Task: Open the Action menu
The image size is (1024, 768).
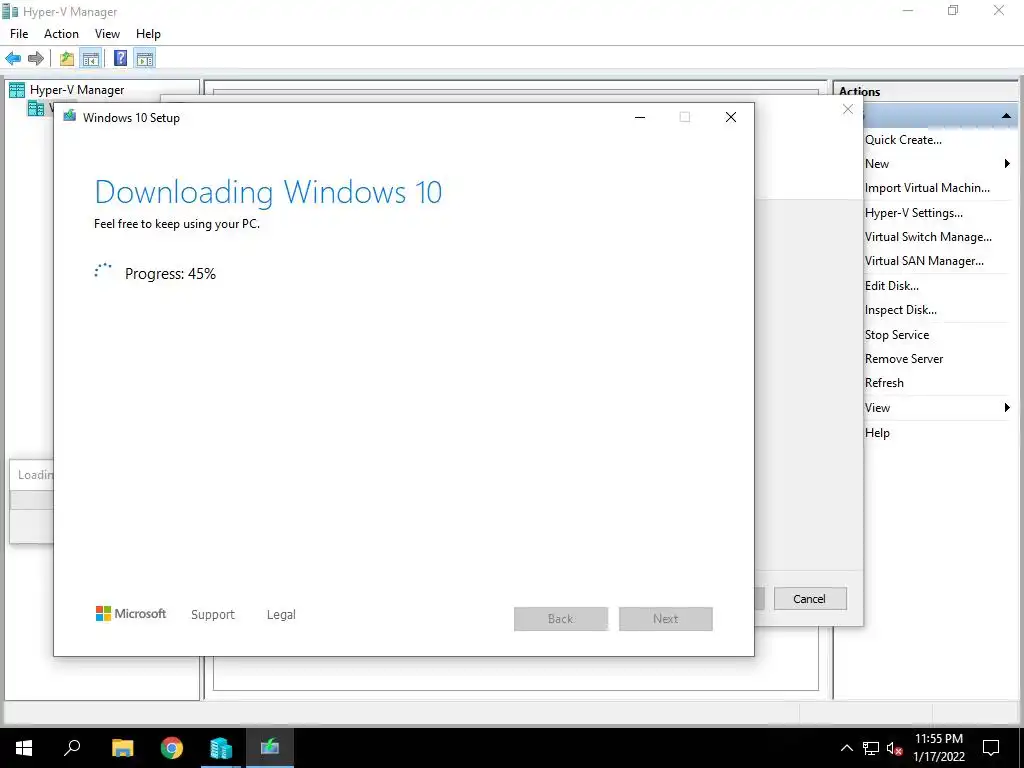Action: pos(61,34)
